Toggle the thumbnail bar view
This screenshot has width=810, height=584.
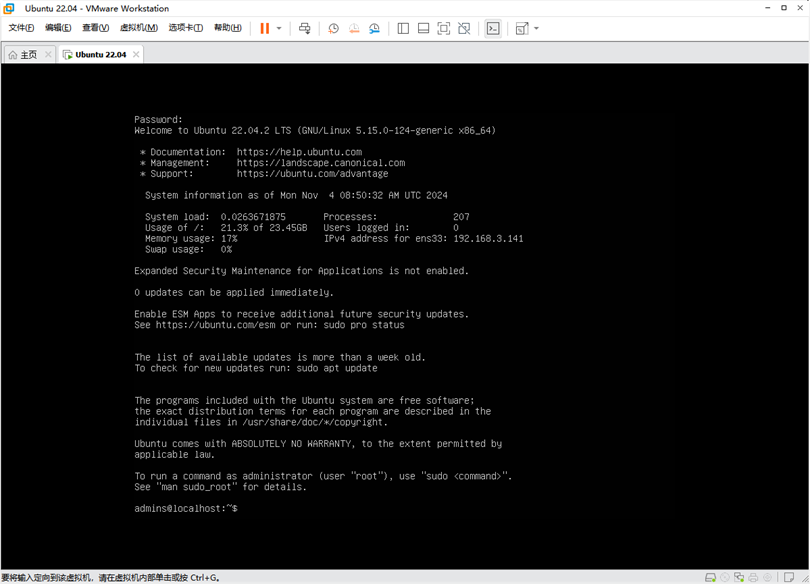click(423, 28)
